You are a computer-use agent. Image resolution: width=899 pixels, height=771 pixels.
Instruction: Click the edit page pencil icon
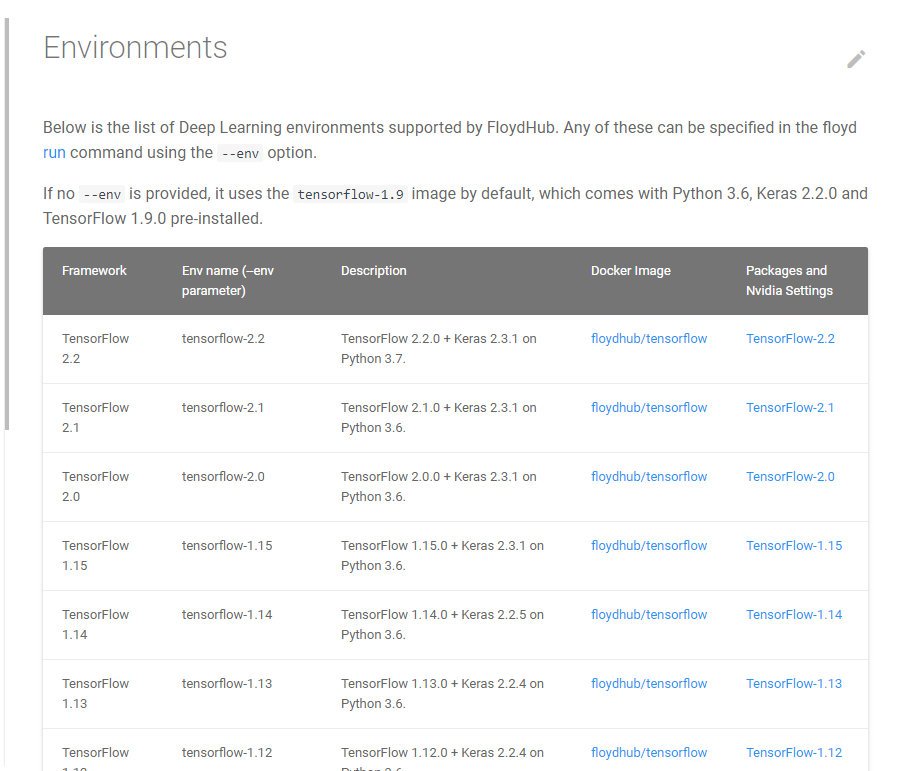pyautogui.click(x=856, y=59)
